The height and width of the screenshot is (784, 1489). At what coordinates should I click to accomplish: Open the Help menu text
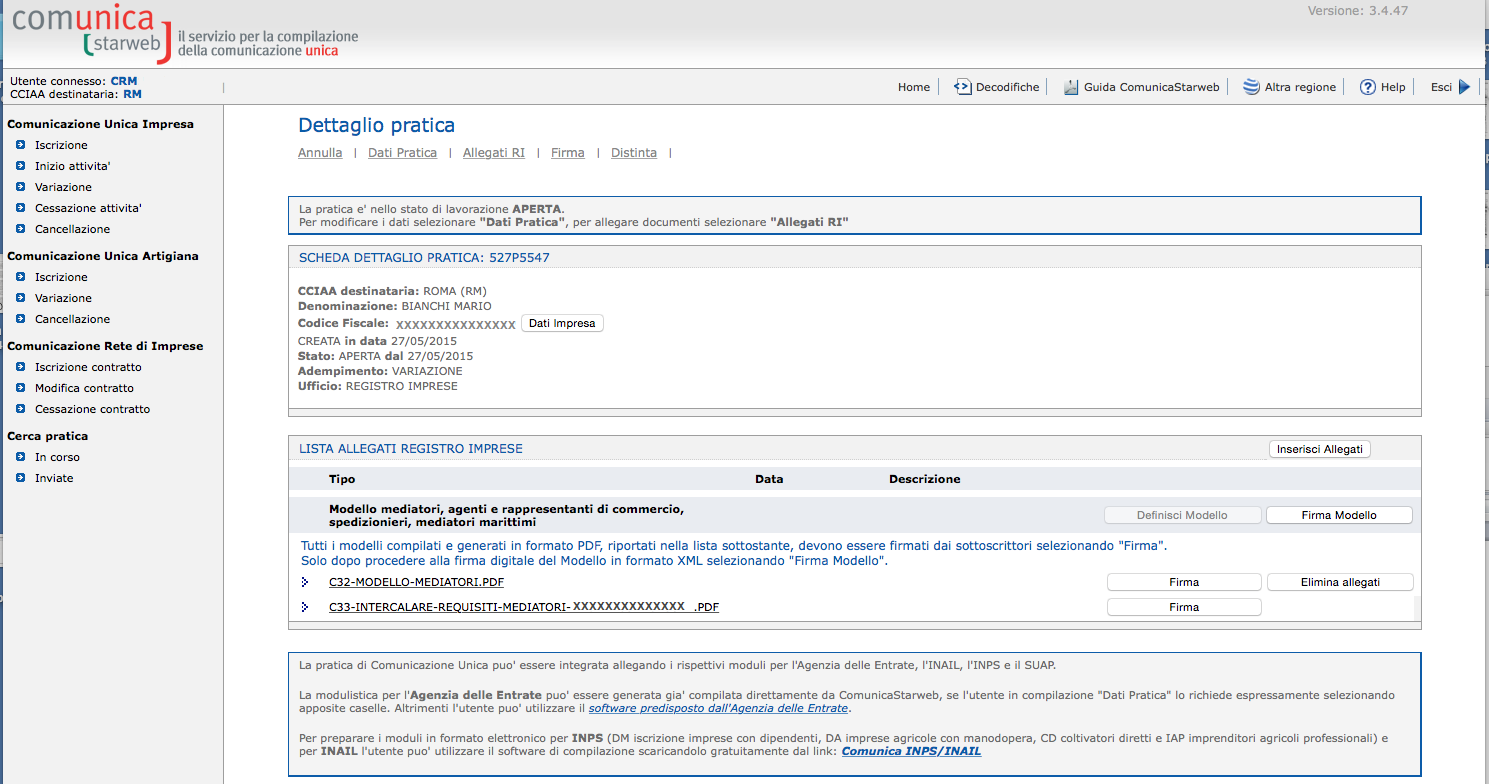(x=1393, y=87)
